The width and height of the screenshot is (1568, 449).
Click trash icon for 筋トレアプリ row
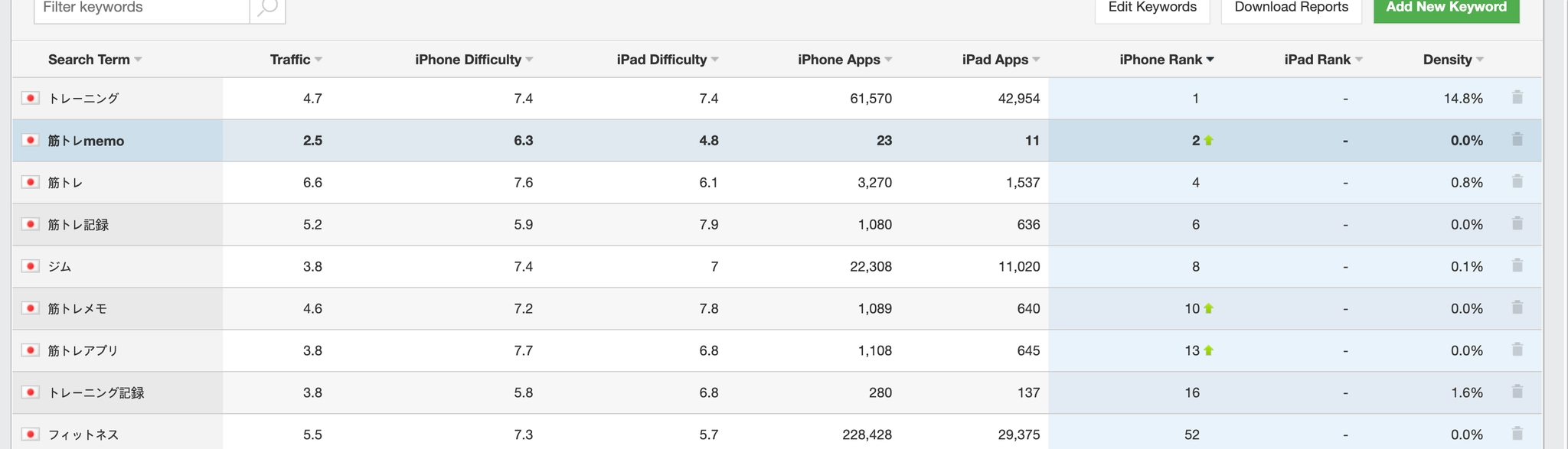tap(1517, 350)
